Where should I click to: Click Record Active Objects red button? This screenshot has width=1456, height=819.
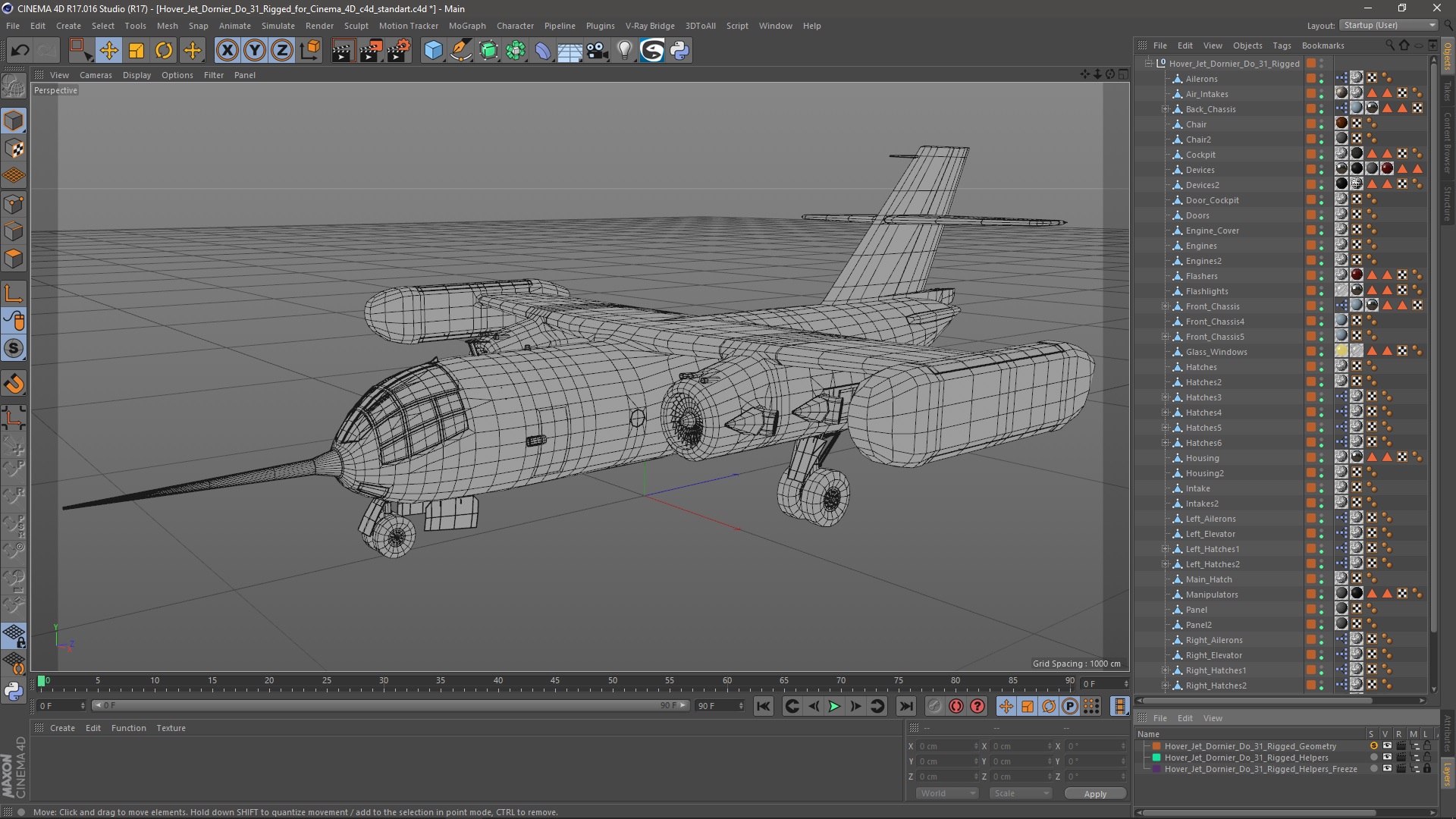pyautogui.click(x=934, y=706)
